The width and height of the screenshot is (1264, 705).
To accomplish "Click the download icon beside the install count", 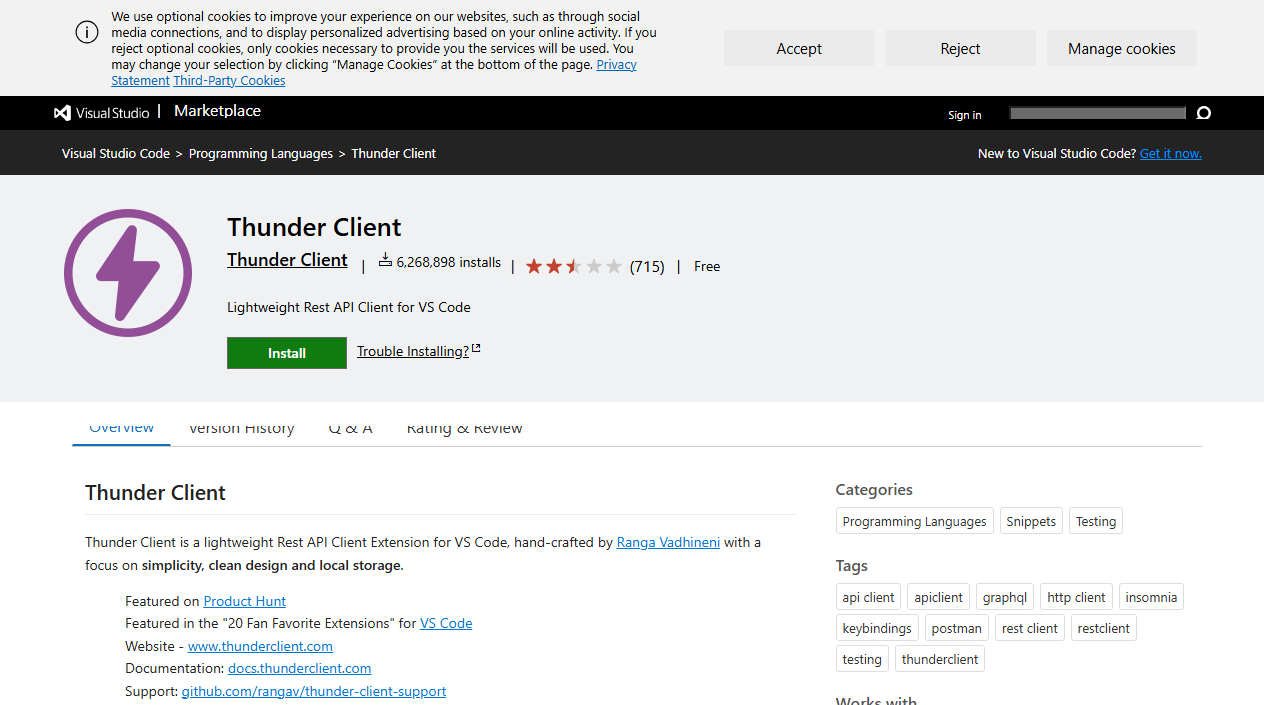I will pos(384,261).
